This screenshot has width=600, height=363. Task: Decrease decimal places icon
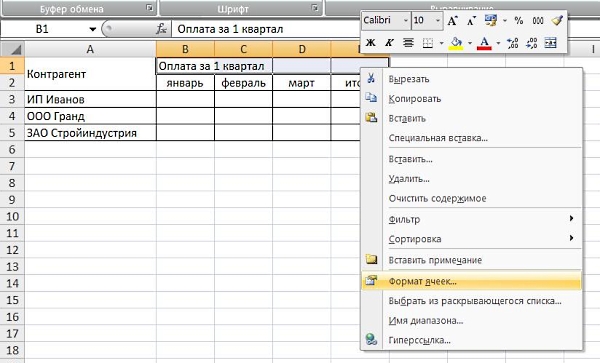point(532,43)
